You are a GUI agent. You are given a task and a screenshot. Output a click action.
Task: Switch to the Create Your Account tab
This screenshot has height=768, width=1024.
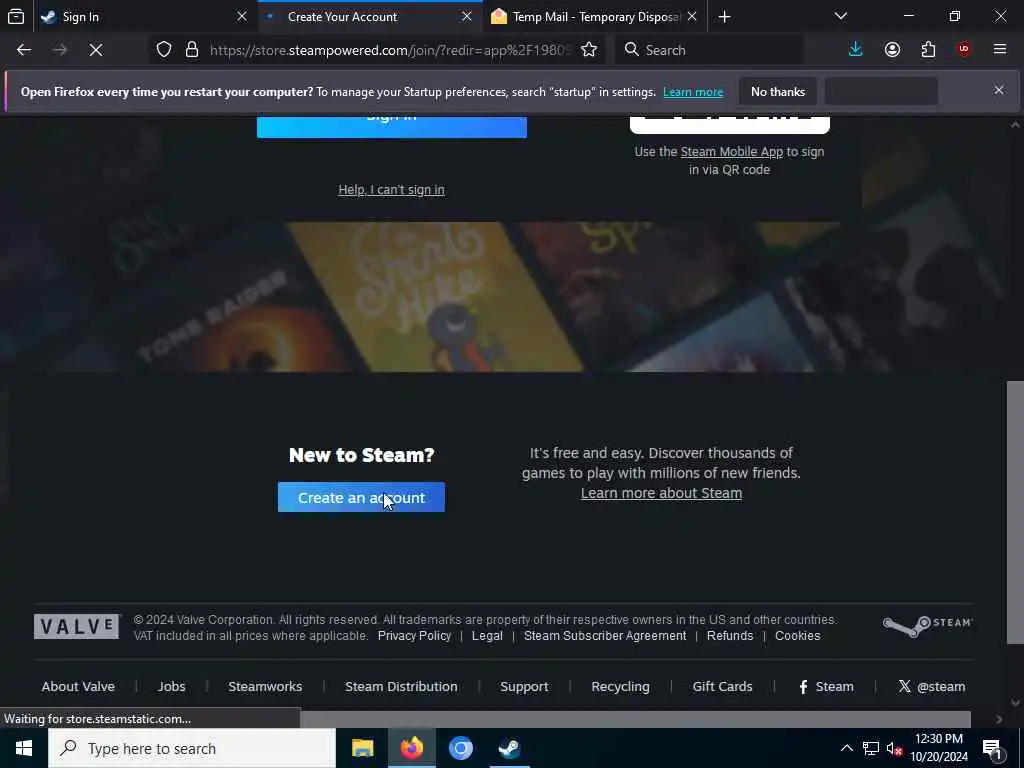[x=370, y=17]
